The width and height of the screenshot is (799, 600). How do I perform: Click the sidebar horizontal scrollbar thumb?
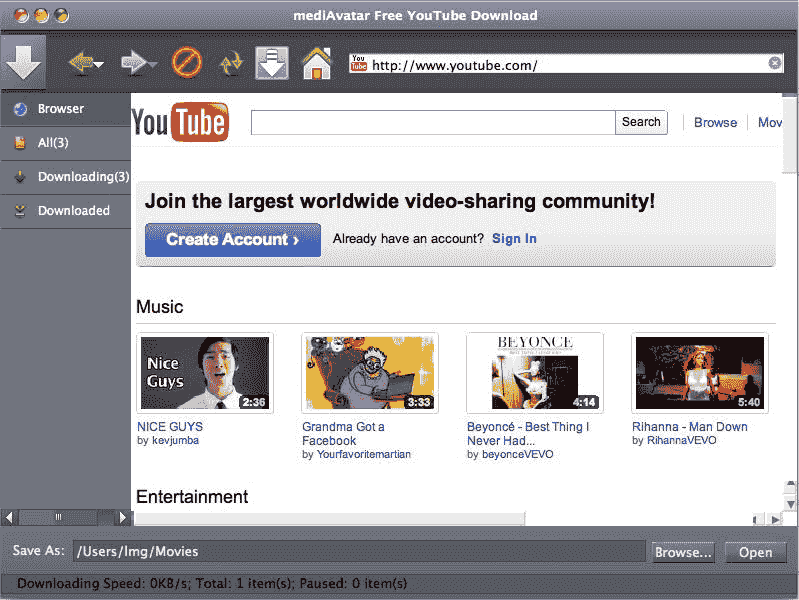click(58, 518)
